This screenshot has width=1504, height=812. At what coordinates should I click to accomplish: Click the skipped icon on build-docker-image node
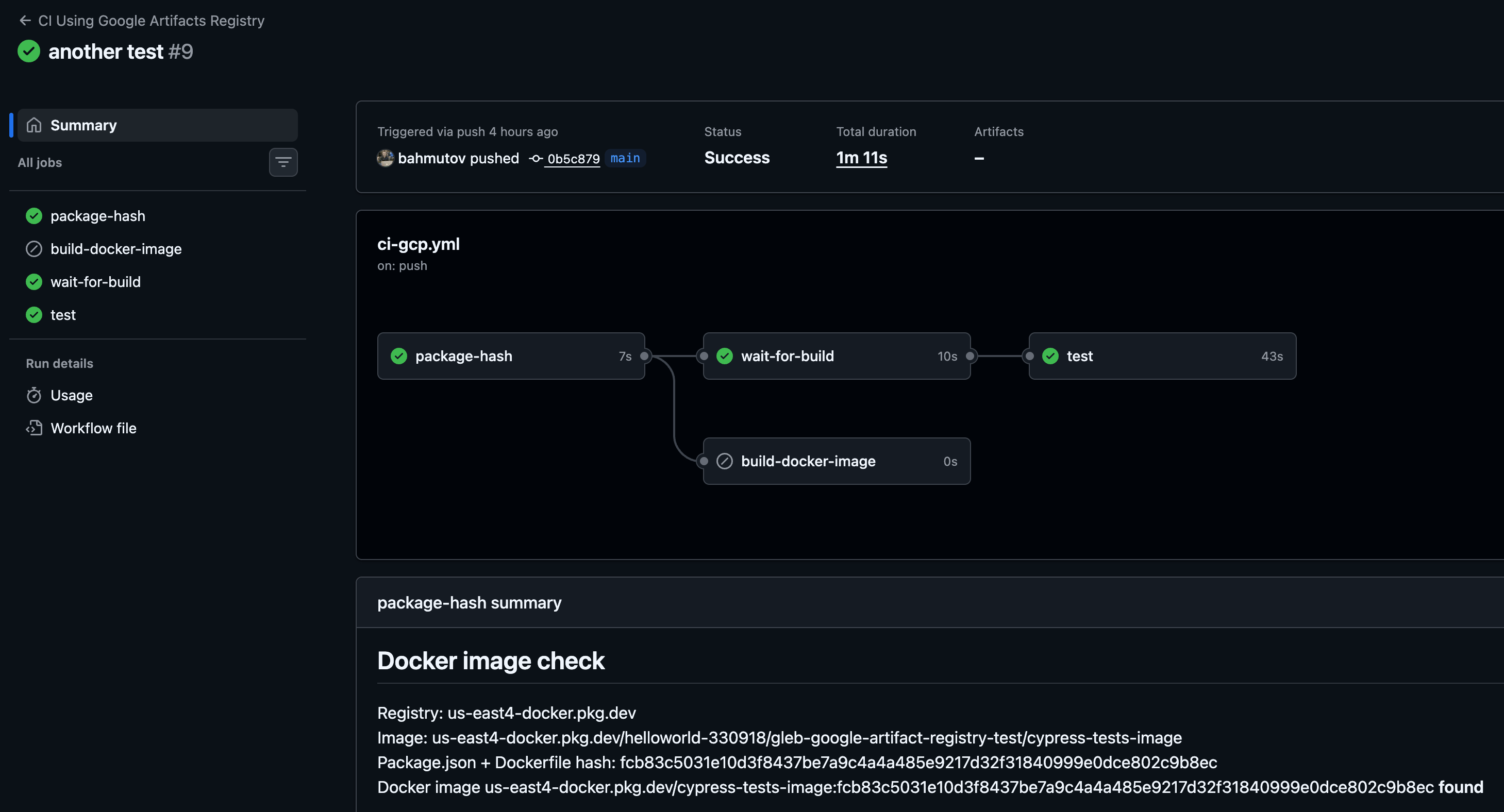[724, 461]
